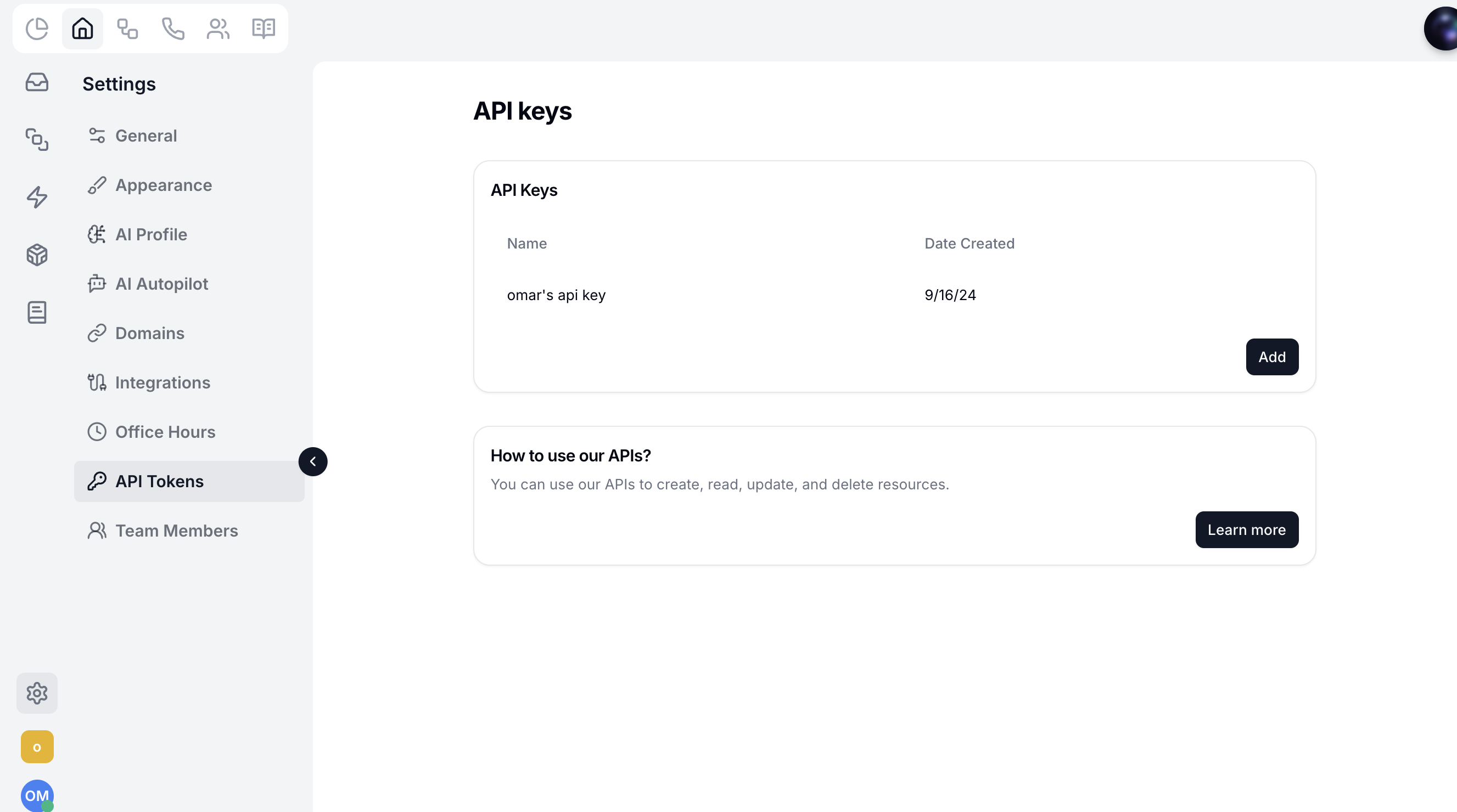Click the yellow 'o' workspace badge

(x=37, y=747)
